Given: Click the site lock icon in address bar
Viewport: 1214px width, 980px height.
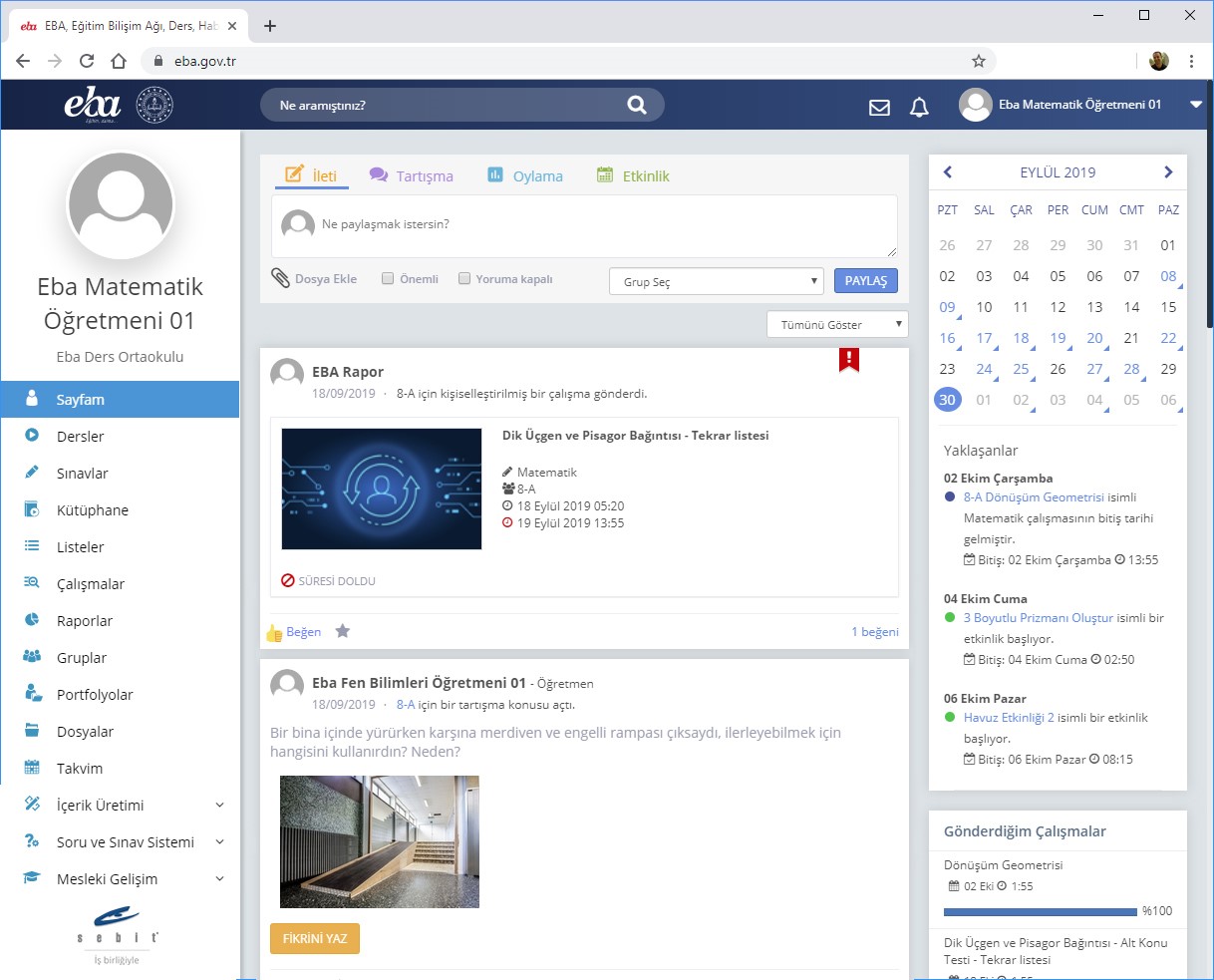Looking at the screenshot, I should 158,61.
